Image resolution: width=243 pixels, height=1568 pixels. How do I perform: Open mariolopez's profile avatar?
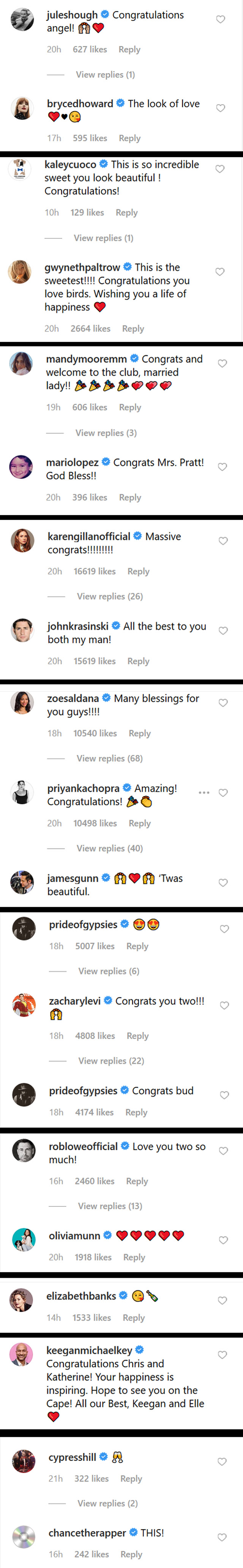click(21, 467)
